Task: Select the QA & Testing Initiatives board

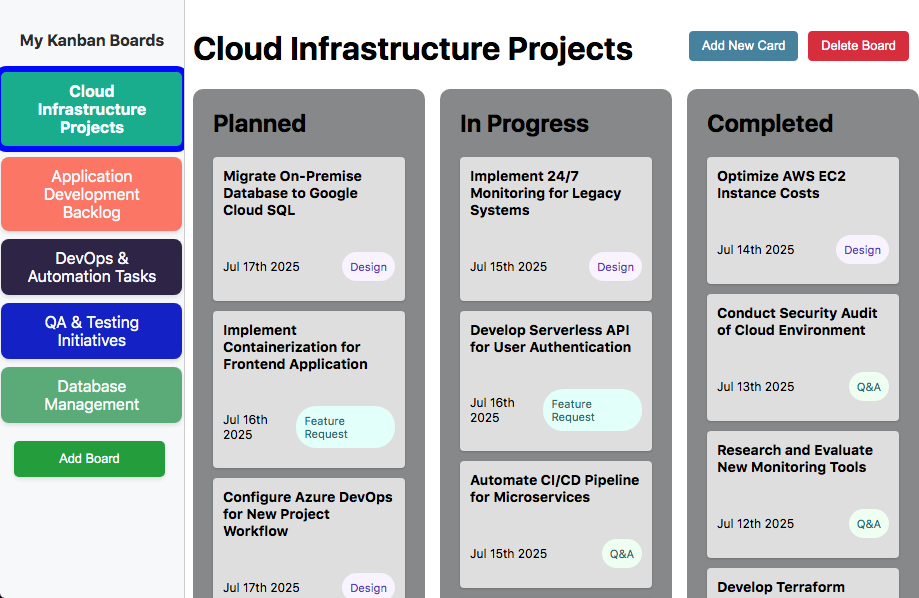Action: coord(91,331)
